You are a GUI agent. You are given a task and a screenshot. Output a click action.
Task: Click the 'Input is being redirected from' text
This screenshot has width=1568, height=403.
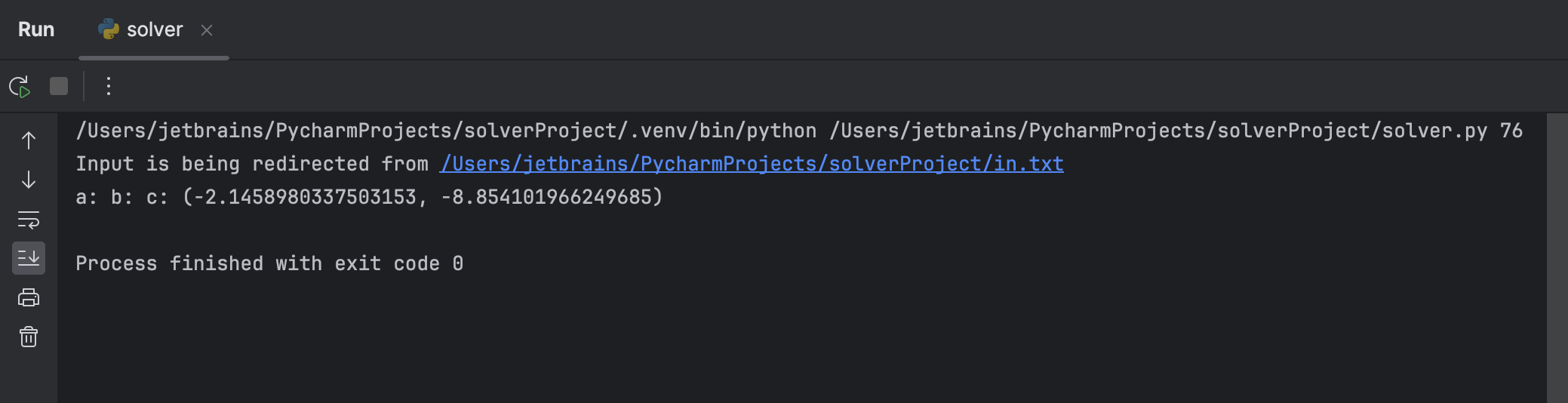(252, 165)
